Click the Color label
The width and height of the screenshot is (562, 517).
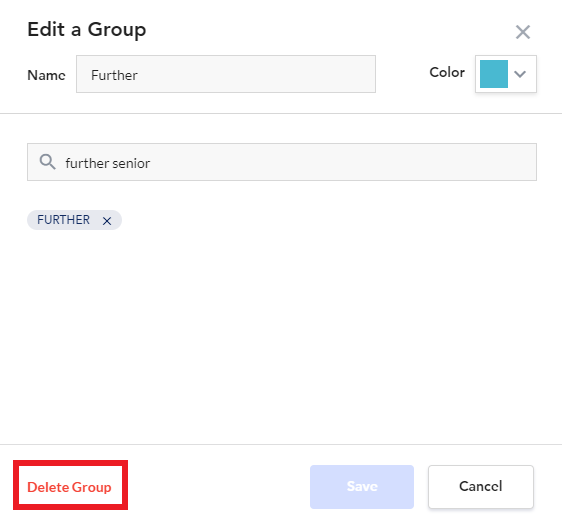(x=447, y=72)
